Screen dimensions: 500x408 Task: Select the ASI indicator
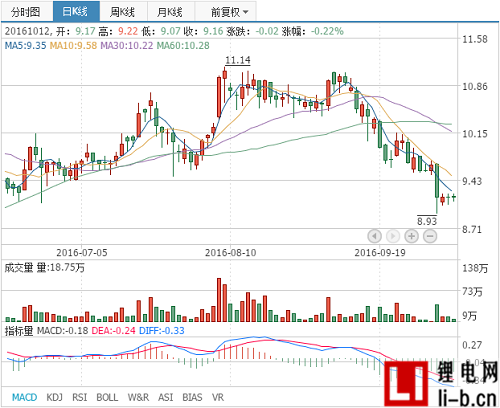pyautogui.click(x=166, y=397)
